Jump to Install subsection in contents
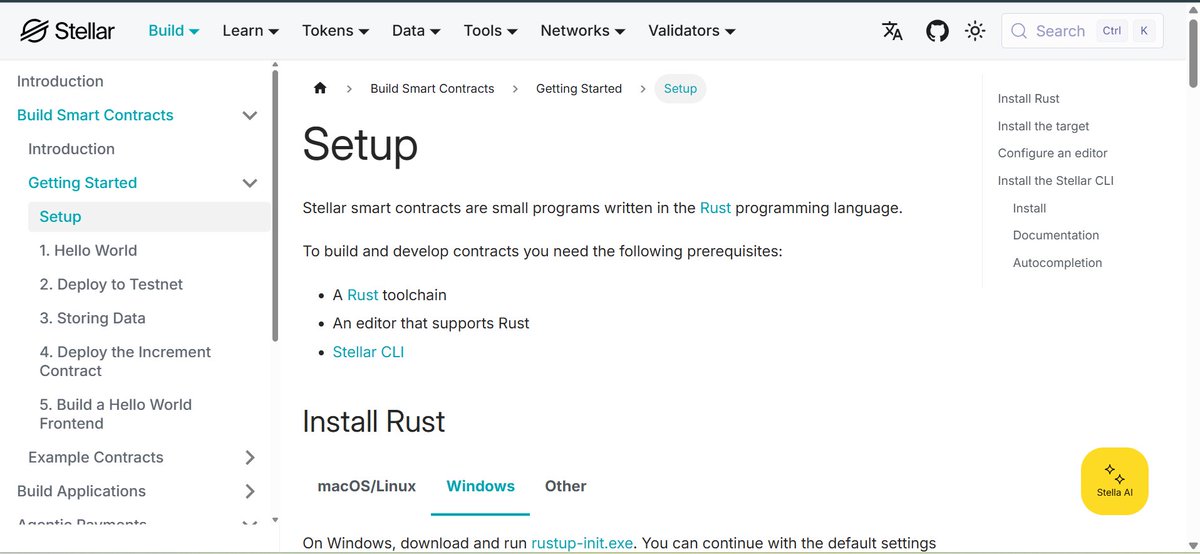This screenshot has width=1200, height=554. click(x=1029, y=208)
